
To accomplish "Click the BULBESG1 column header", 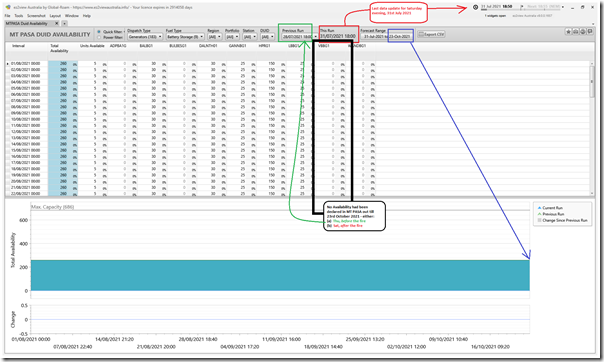I will pos(178,46).
